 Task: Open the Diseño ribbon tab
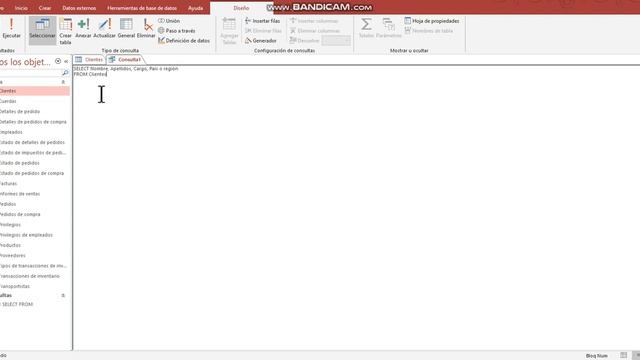coord(241,8)
